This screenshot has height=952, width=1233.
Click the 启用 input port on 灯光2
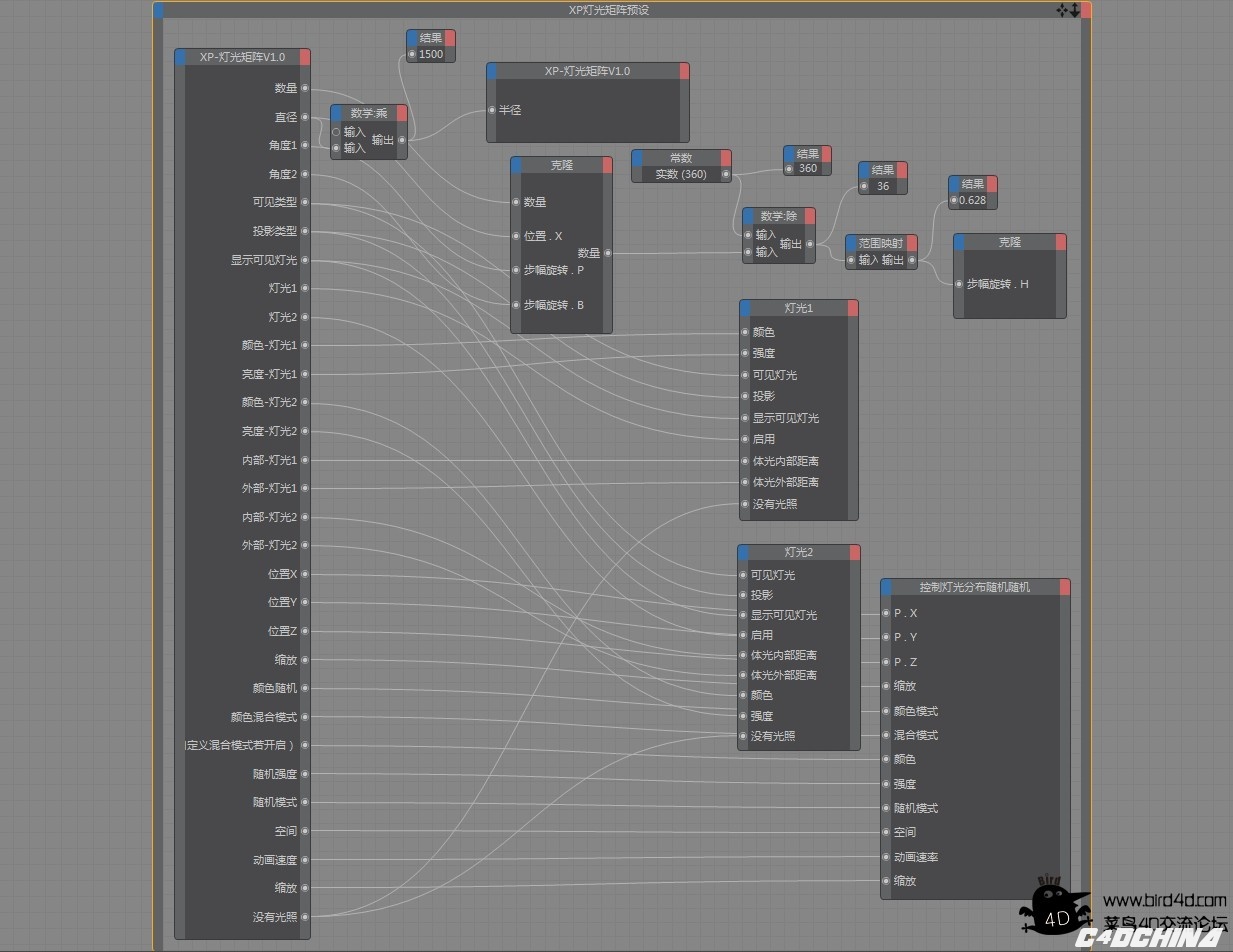point(743,635)
